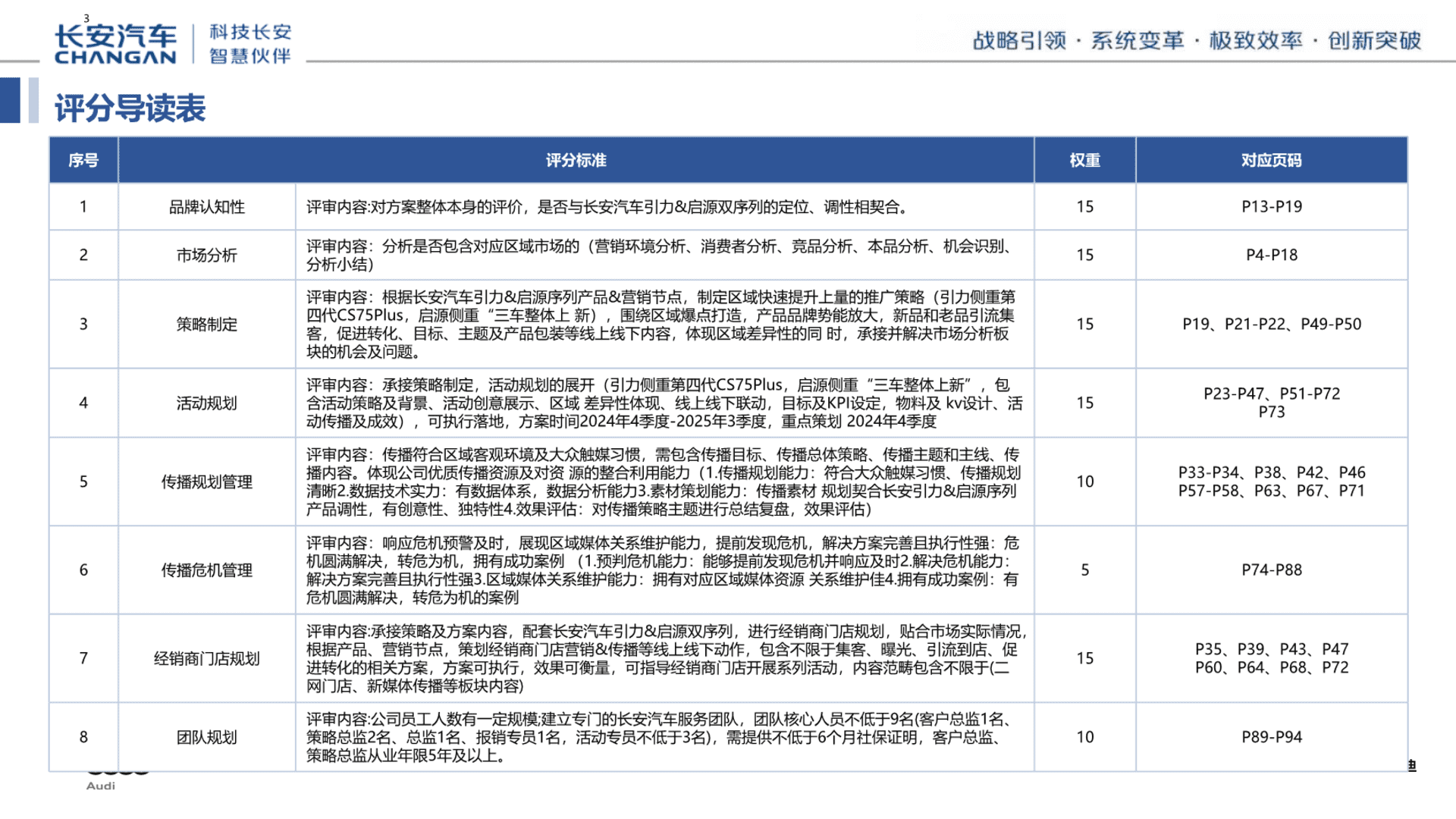This screenshot has width=1456, height=819.
Task: Click weight 15 in 策略制定 row
Action: coord(1085,324)
